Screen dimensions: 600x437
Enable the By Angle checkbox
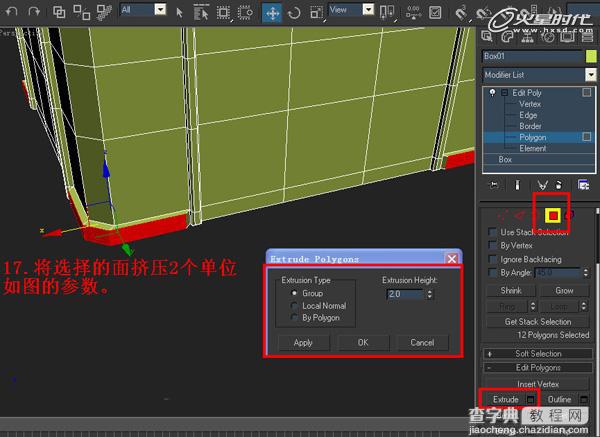click(x=492, y=272)
